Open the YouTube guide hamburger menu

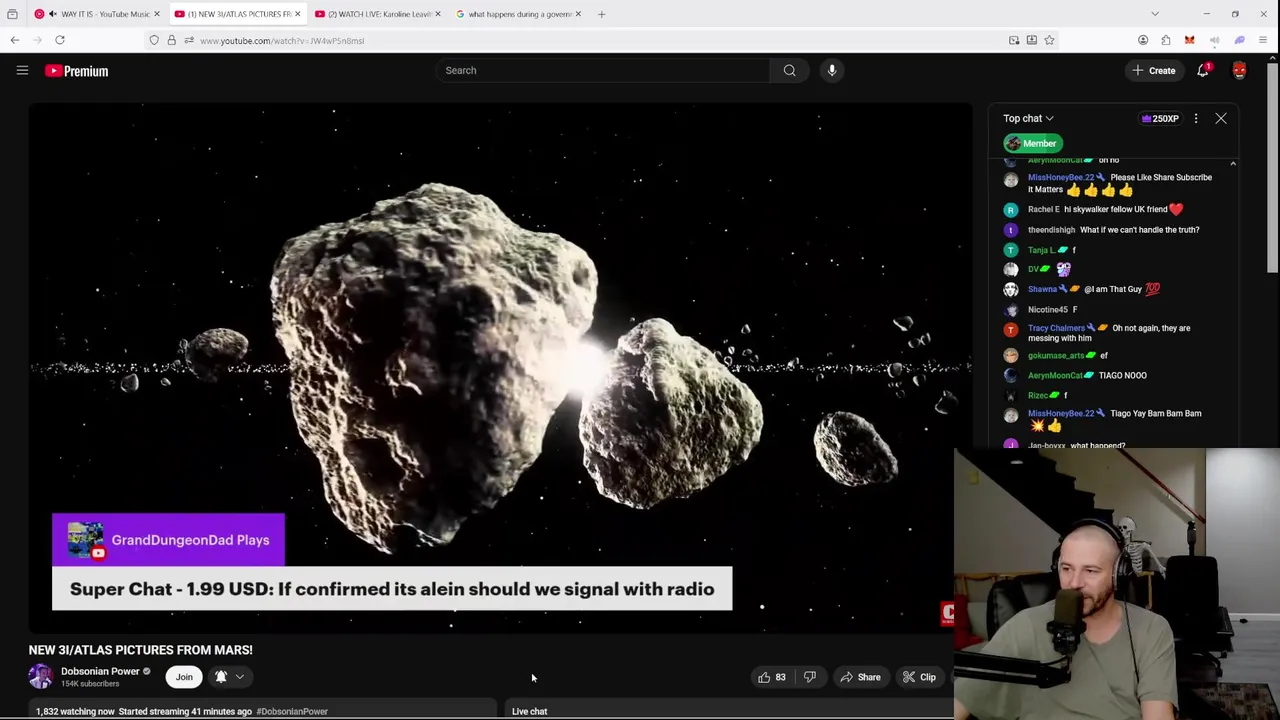pyautogui.click(x=22, y=70)
